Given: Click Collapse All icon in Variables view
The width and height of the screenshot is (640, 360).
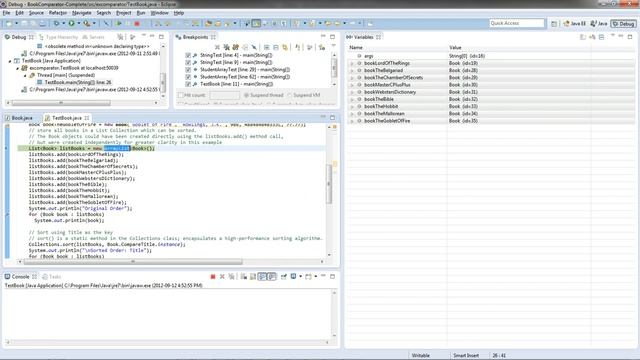Looking at the screenshot, I should 602,37.
